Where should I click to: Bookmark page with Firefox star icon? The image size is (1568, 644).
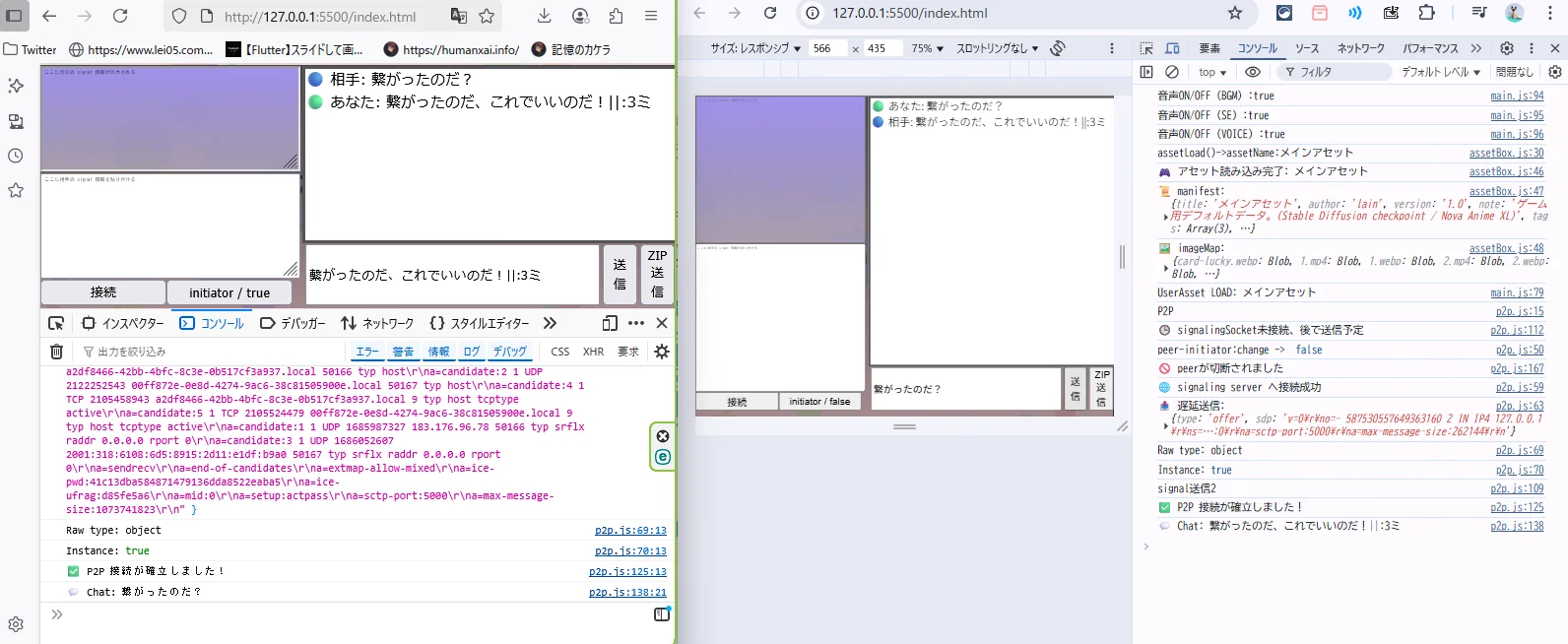point(487,16)
